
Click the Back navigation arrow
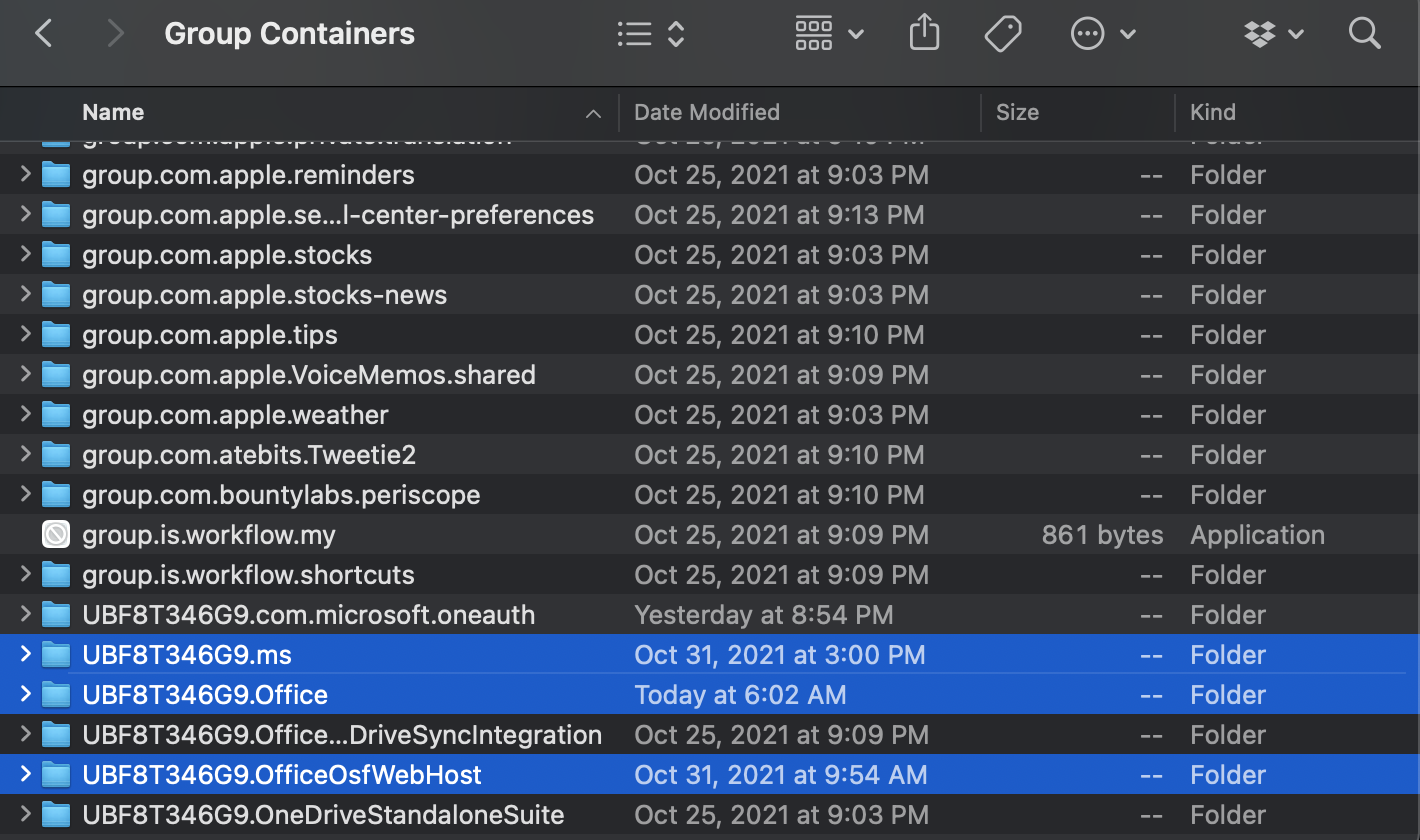point(43,34)
